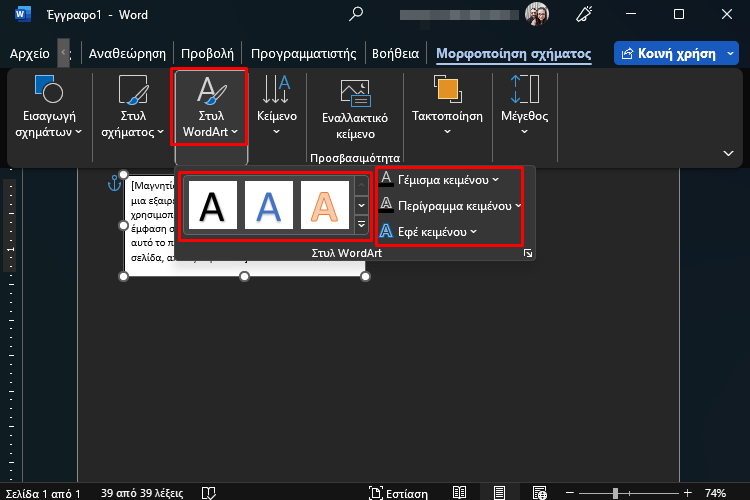
Task: Select the orange outline WordArt style
Action: [325, 205]
